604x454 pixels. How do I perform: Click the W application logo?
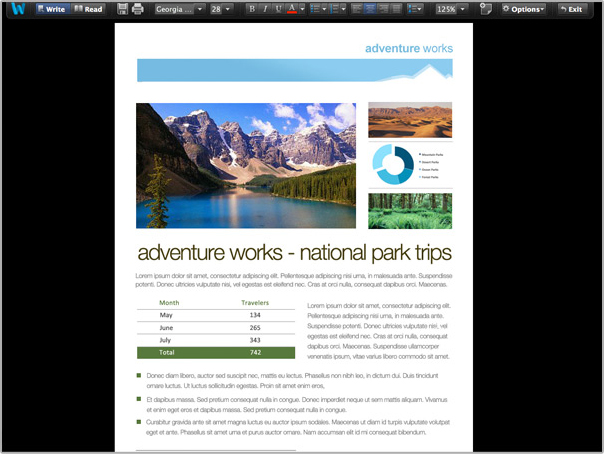tap(18, 9)
